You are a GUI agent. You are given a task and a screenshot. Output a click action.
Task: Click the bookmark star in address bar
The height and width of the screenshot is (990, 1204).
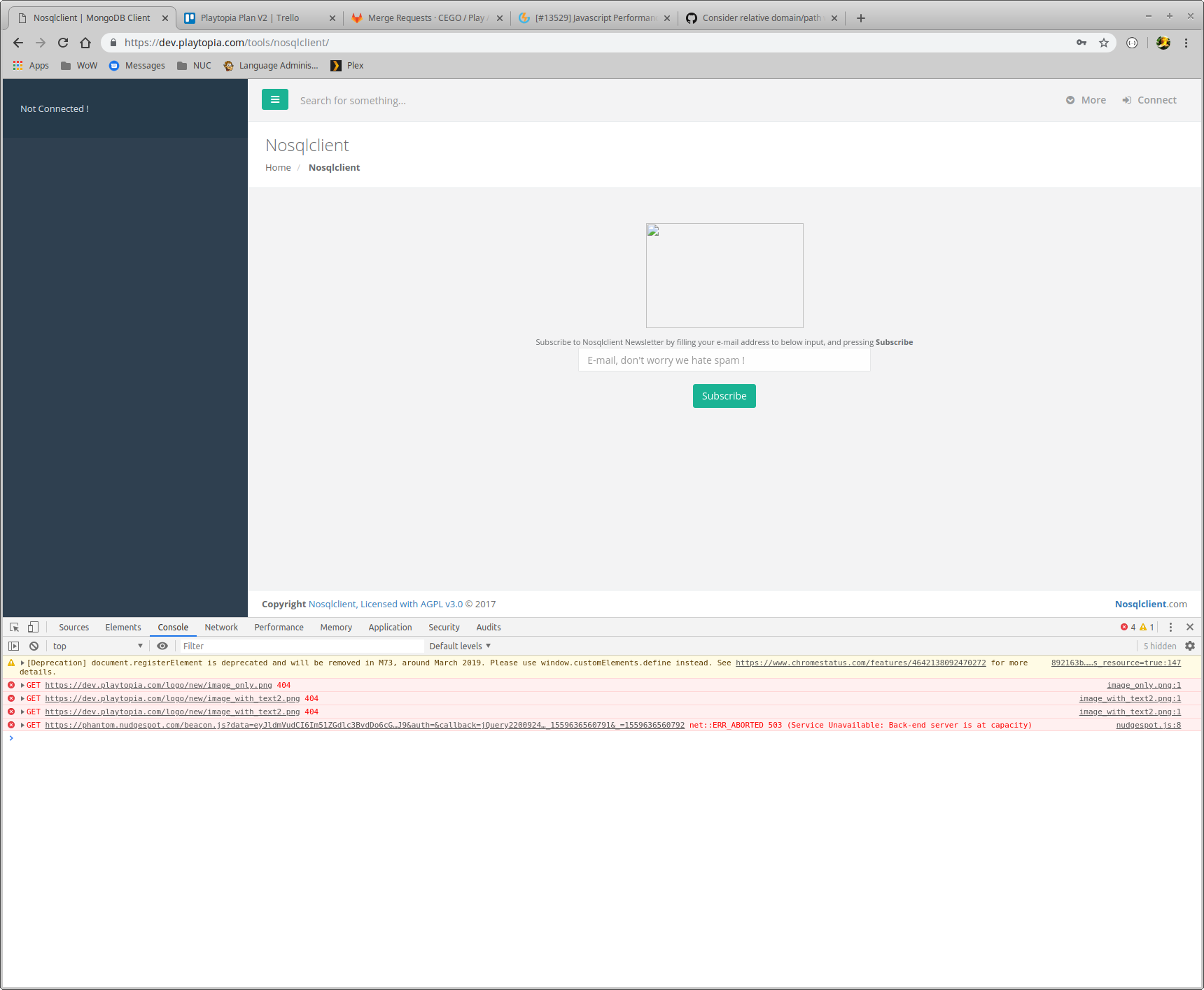[1105, 42]
